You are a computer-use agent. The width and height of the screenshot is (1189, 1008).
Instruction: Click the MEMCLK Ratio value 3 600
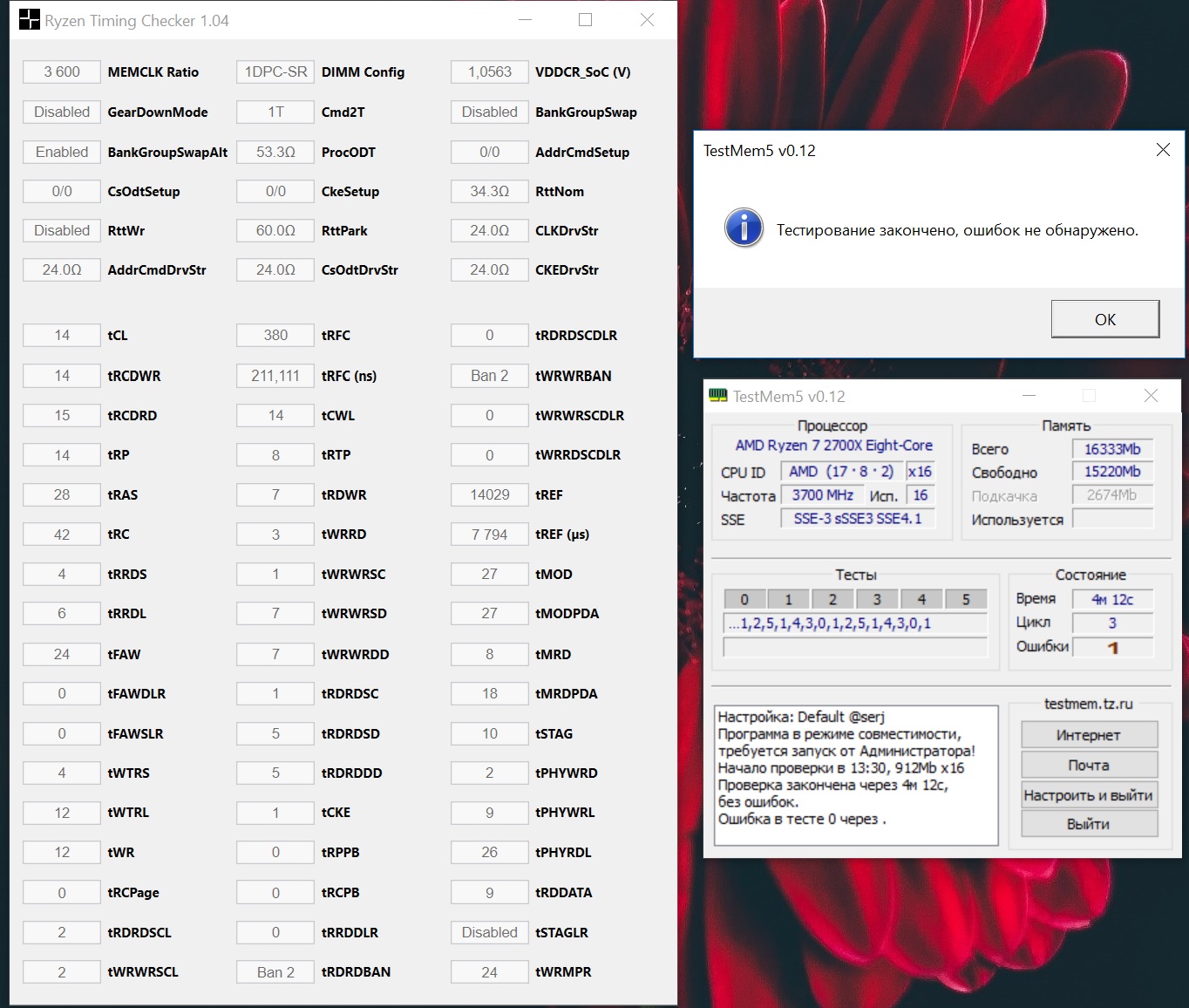(x=62, y=72)
